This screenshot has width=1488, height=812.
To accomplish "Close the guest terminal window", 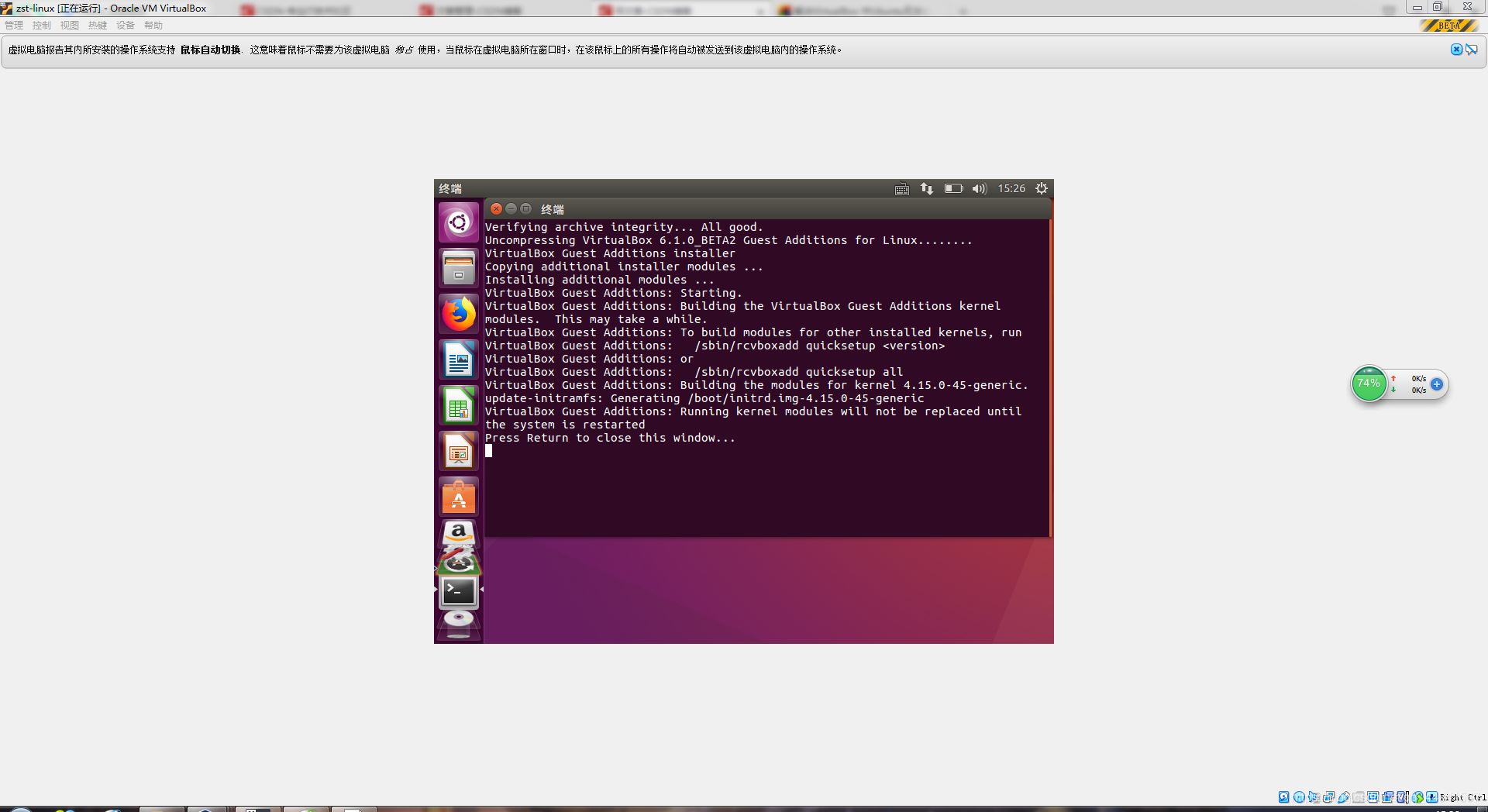I will coord(497,209).
